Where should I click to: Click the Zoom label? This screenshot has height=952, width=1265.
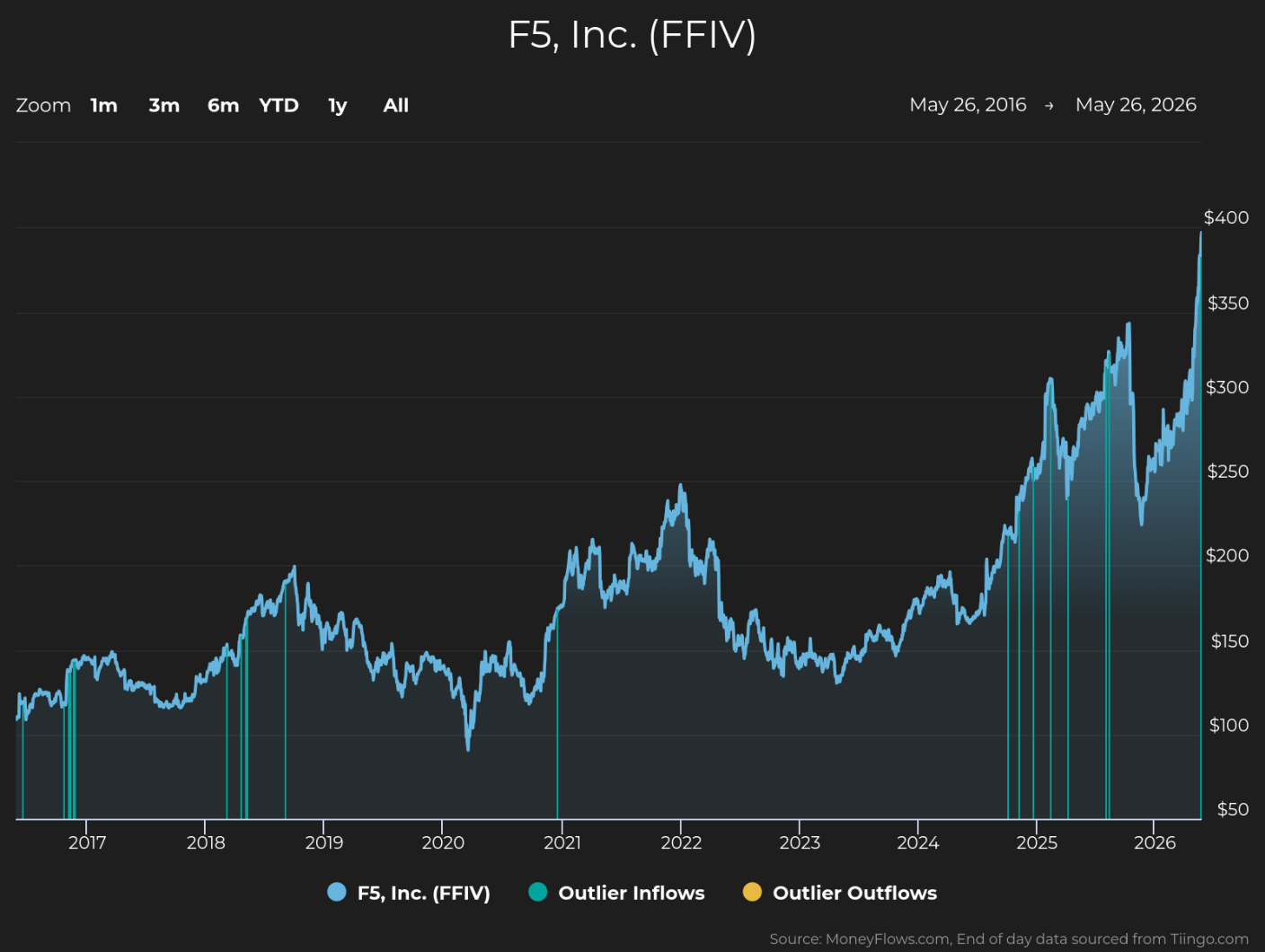coord(43,105)
